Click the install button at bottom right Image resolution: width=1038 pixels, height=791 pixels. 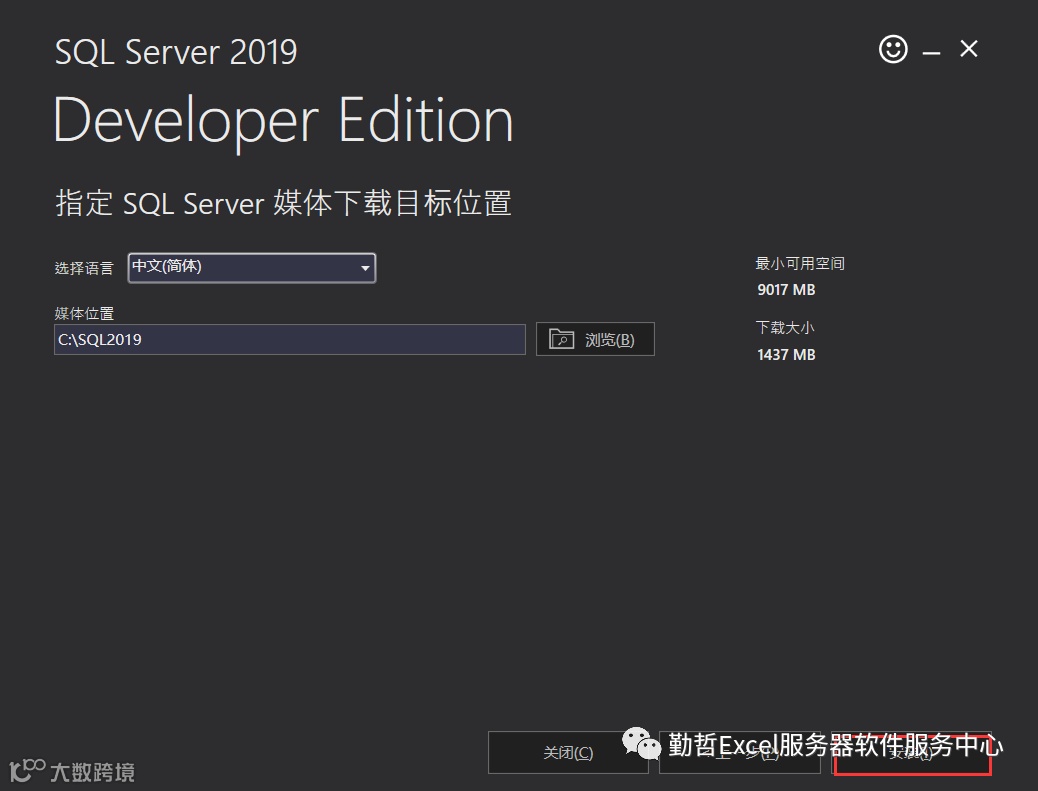coord(912,753)
